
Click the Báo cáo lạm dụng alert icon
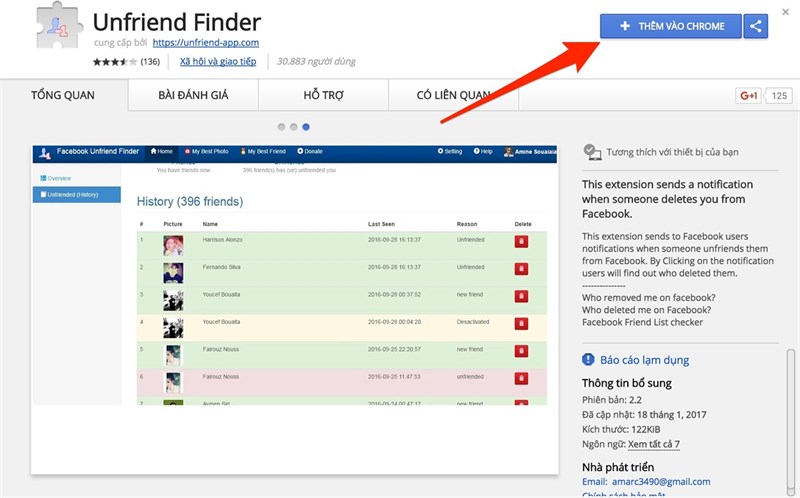588,360
